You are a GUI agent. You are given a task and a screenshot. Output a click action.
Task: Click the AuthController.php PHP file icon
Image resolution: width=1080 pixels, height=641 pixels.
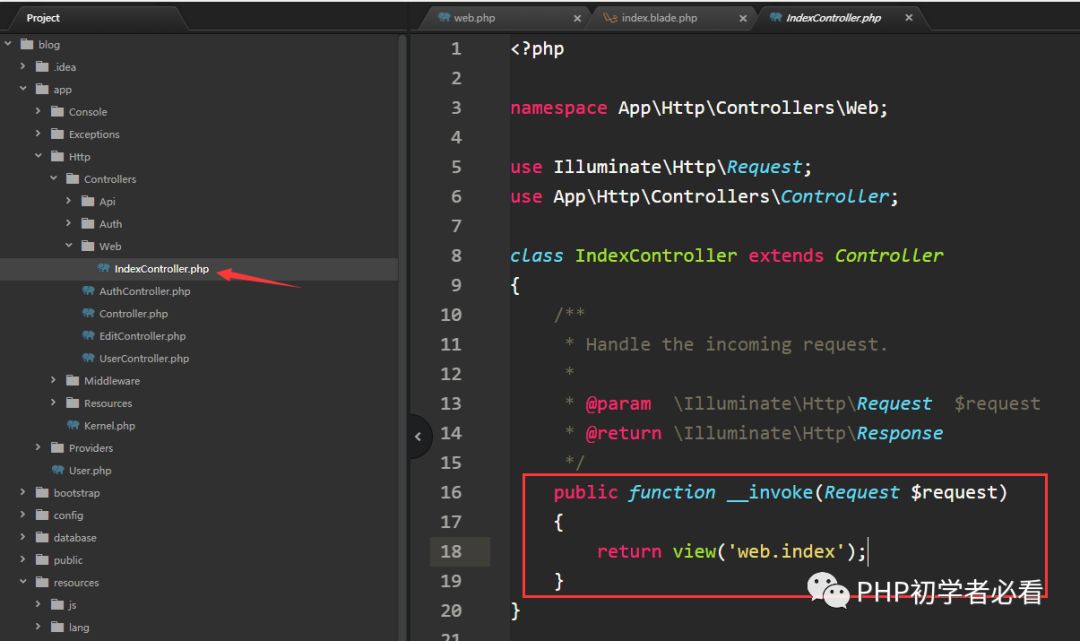pyautogui.click(x=88, y=291)
